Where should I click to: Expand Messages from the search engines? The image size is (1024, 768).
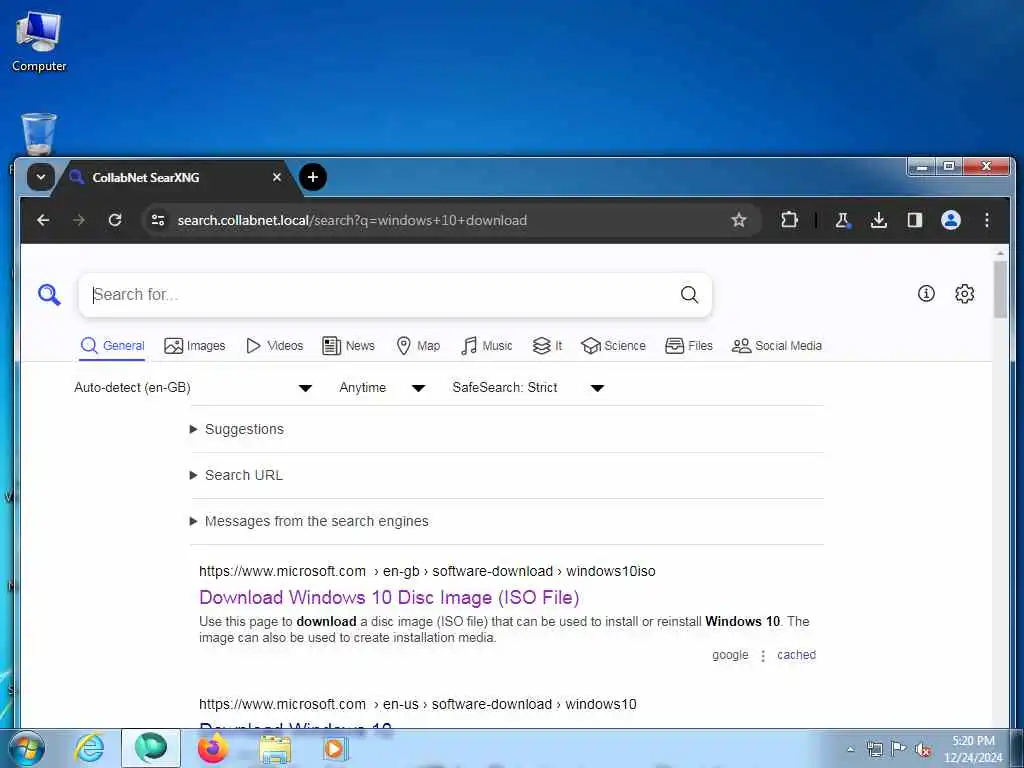click(x=309, y=521)
